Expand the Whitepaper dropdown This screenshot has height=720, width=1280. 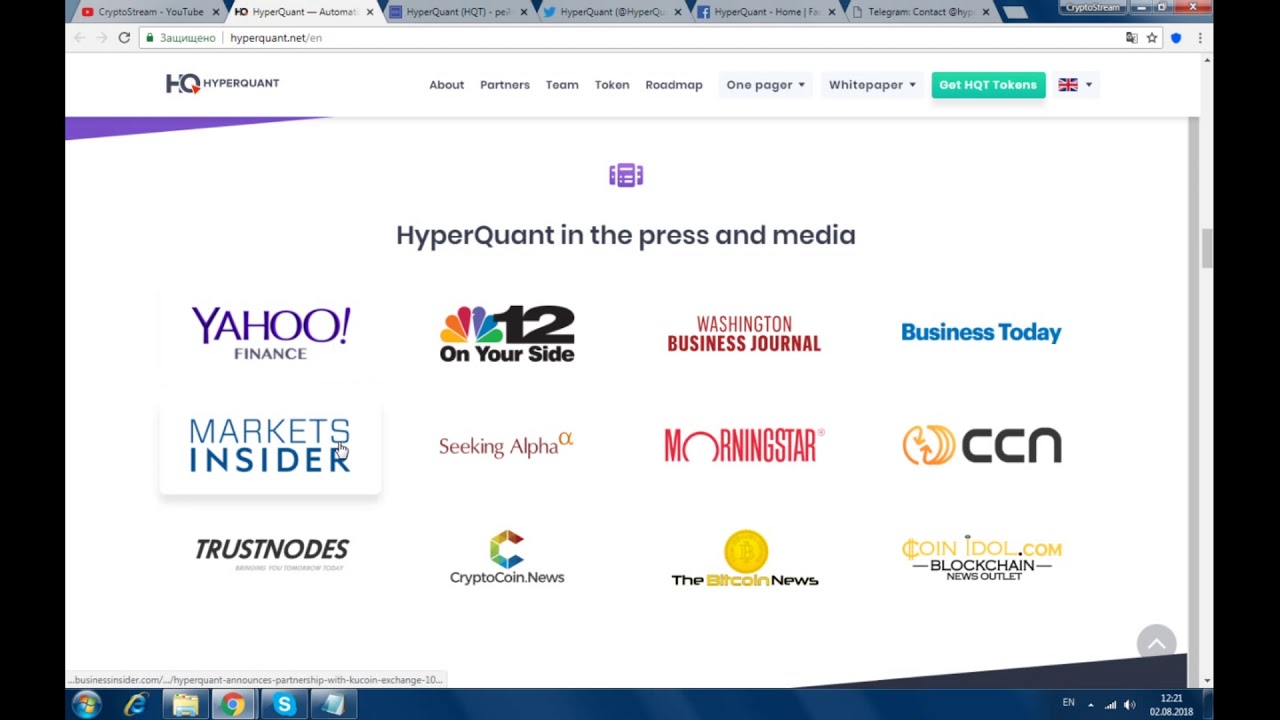(872, 85)
